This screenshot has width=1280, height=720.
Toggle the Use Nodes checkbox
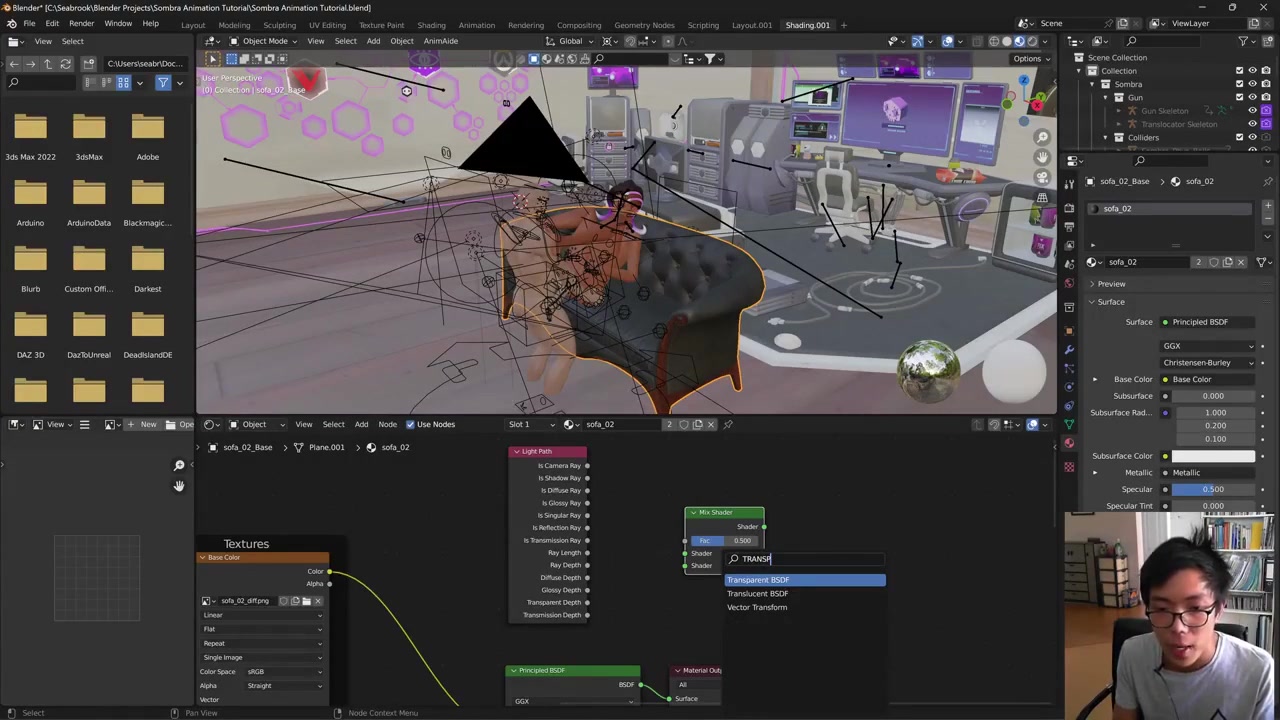(x=410, y=424)
